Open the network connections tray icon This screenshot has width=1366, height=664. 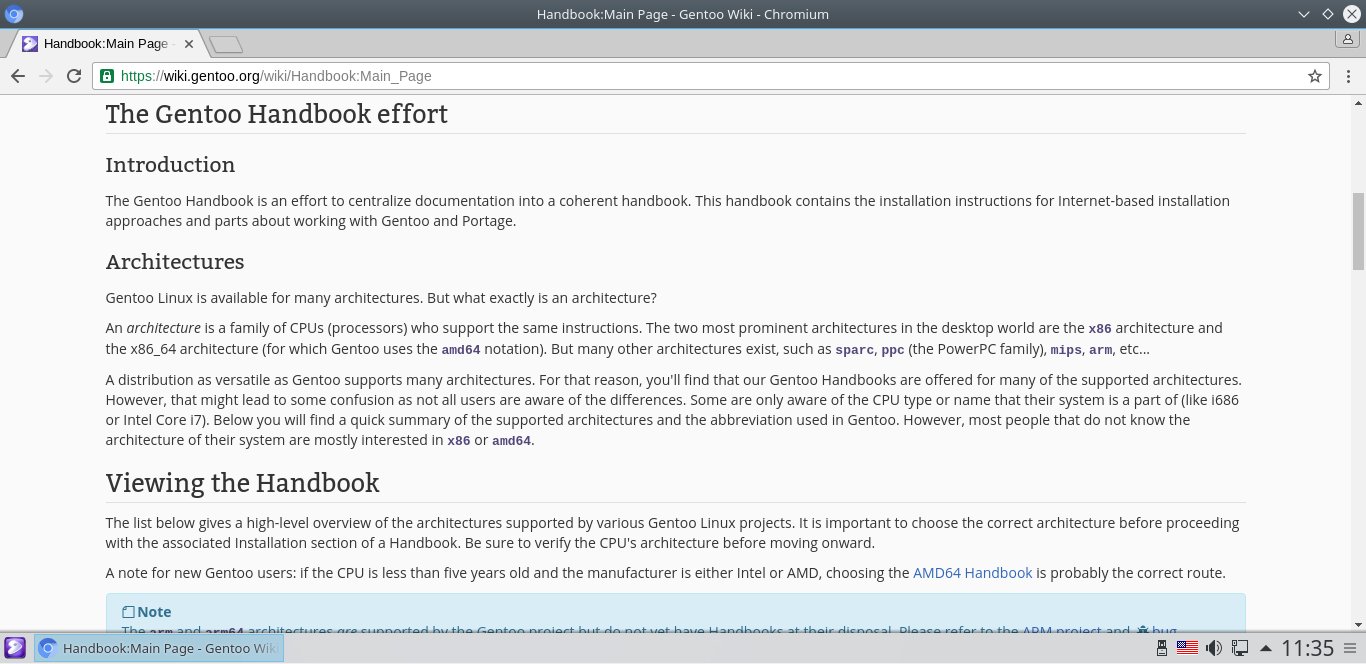click(x=1239, y=648)
